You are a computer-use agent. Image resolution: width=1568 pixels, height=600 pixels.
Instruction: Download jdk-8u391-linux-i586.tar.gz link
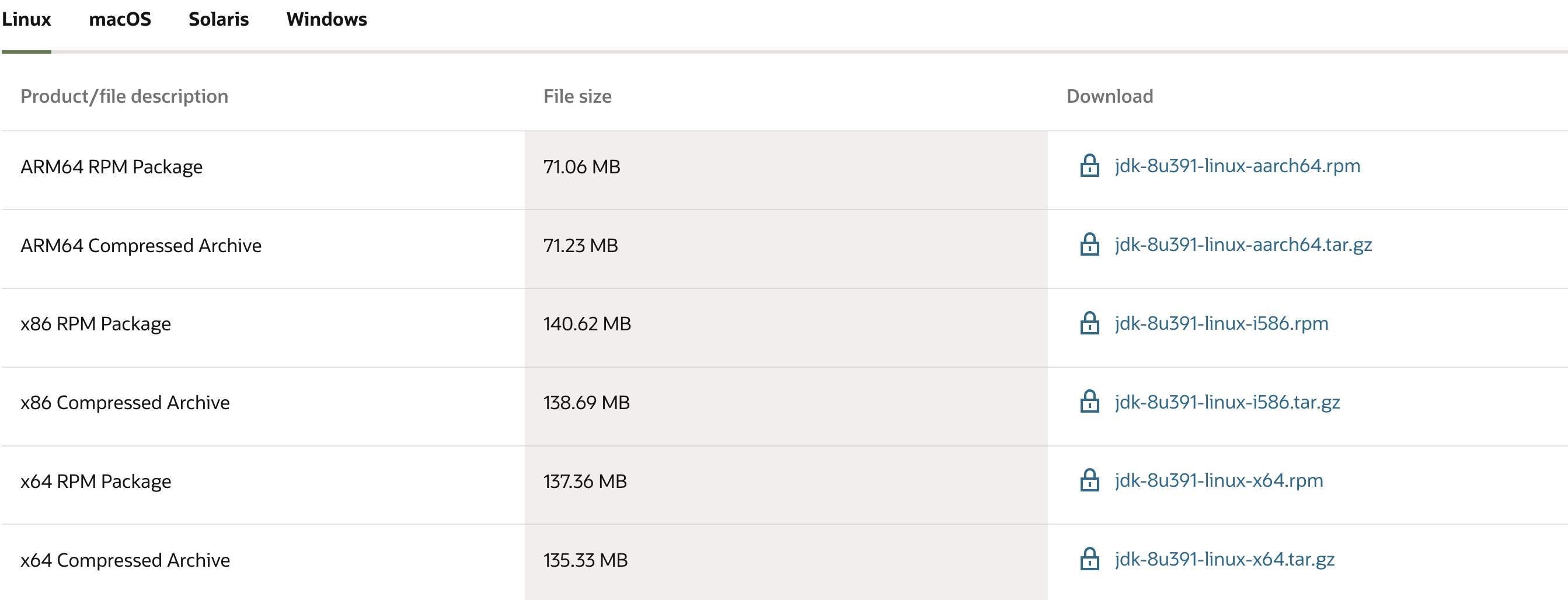point(1227,402)
